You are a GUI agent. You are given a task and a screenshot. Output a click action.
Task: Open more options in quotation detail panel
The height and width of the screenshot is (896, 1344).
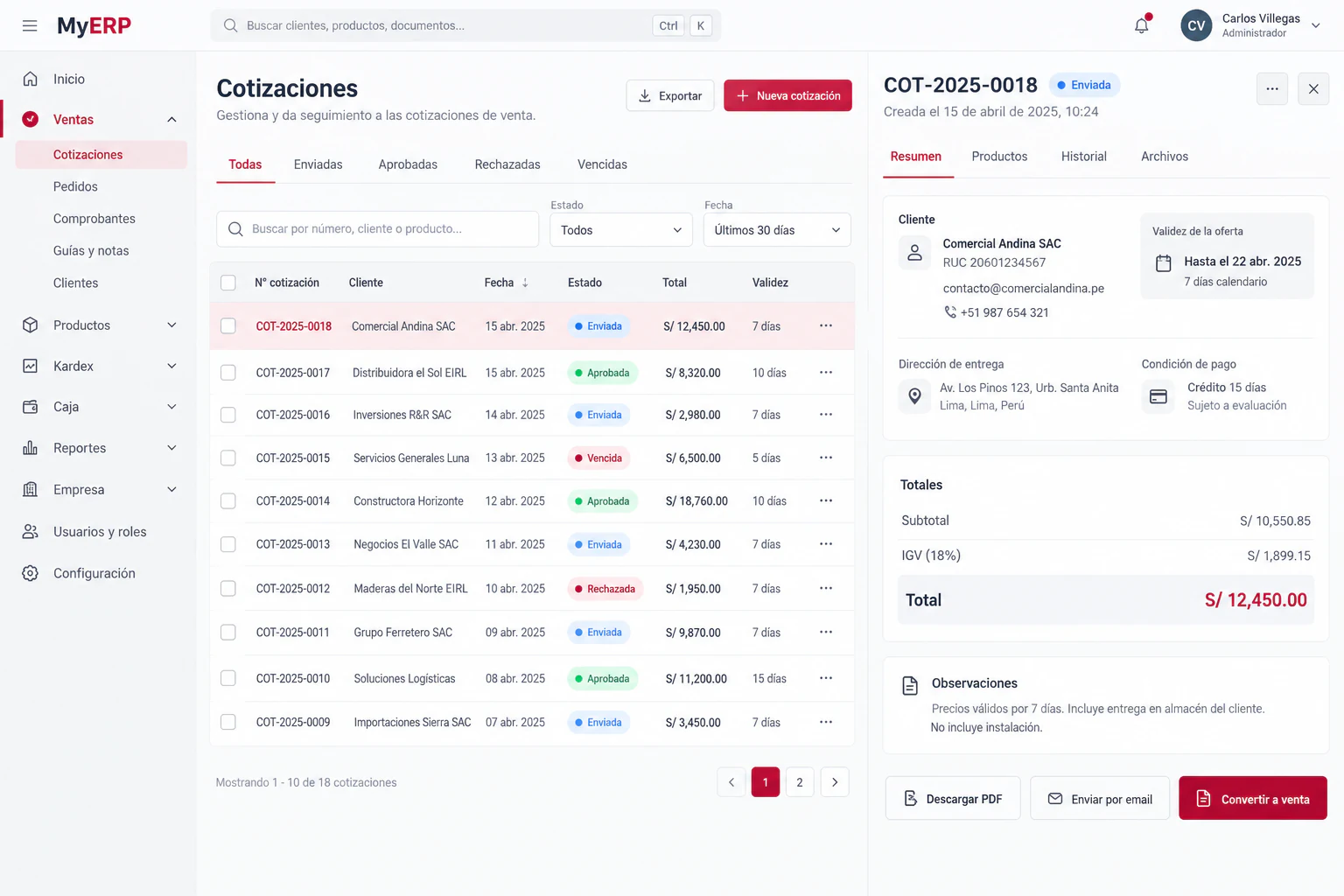[x=1272, y=88]
